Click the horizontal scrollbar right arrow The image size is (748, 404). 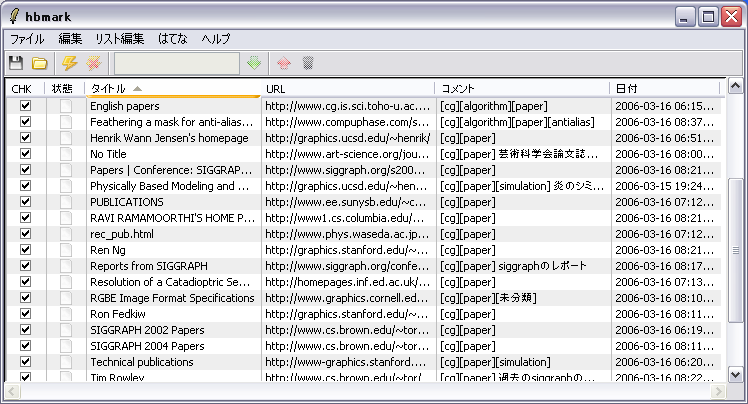tap(717, 392)
